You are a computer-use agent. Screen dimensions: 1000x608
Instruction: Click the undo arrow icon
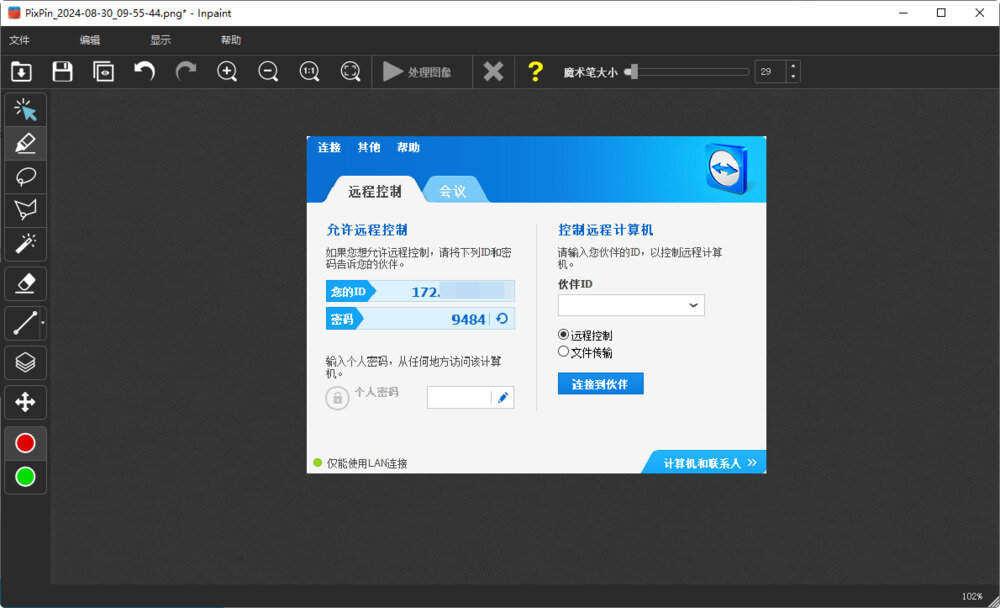click(x=143, y=71)
